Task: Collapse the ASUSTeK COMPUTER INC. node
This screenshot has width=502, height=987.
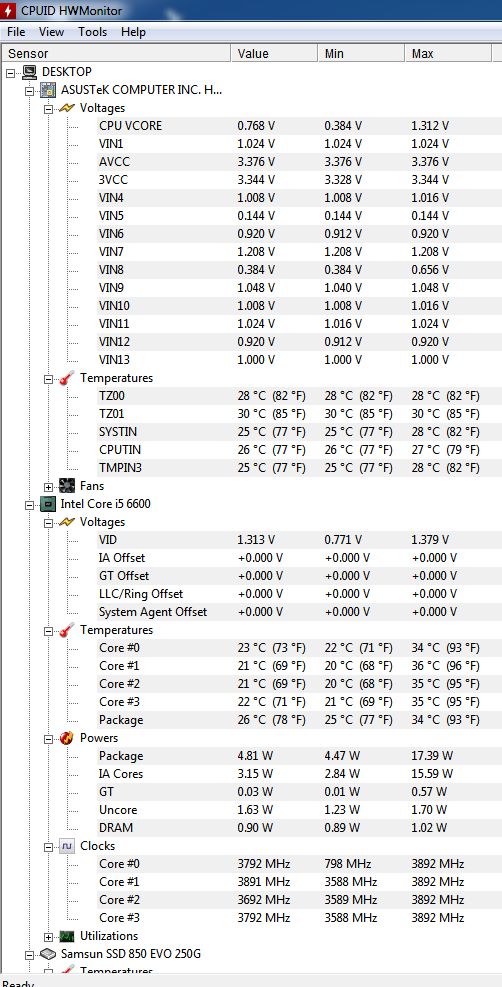Action: tap(30, 91)
